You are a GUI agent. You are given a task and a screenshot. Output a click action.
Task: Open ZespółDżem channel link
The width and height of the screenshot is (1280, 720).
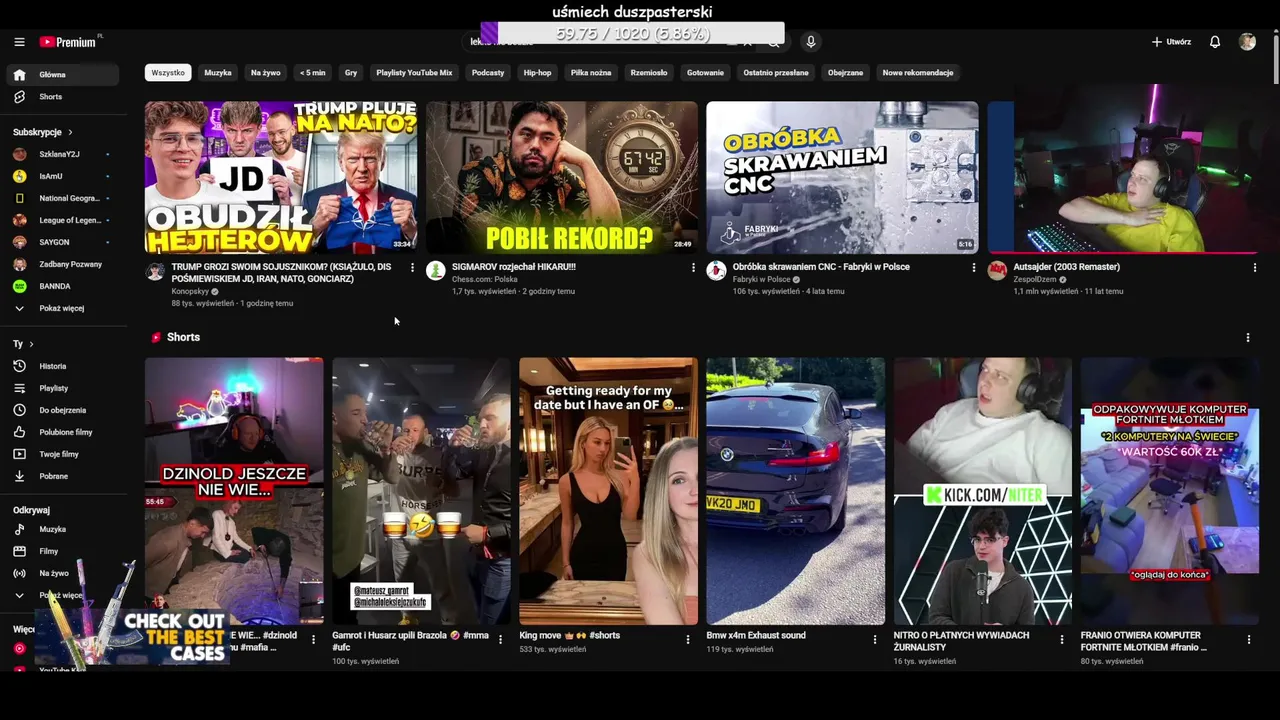pyautogui.click(x=1035, y=279)
